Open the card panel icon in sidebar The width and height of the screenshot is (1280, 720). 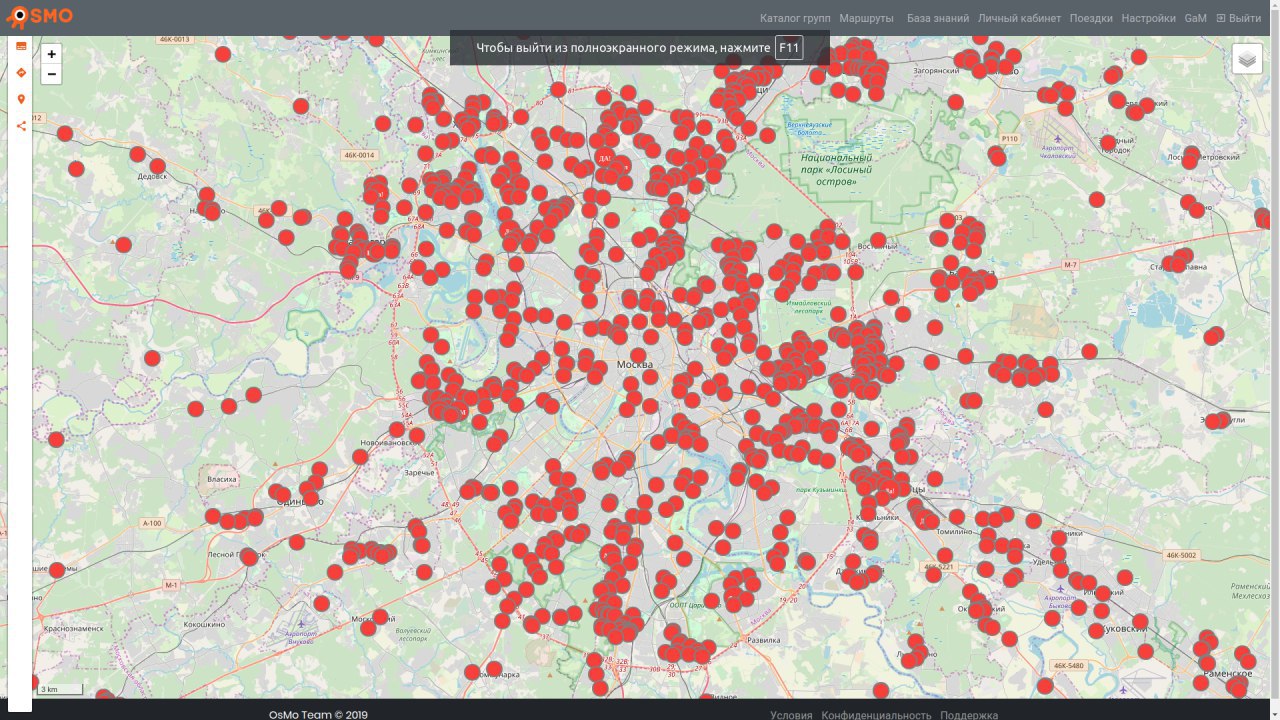tap(21, 46)
